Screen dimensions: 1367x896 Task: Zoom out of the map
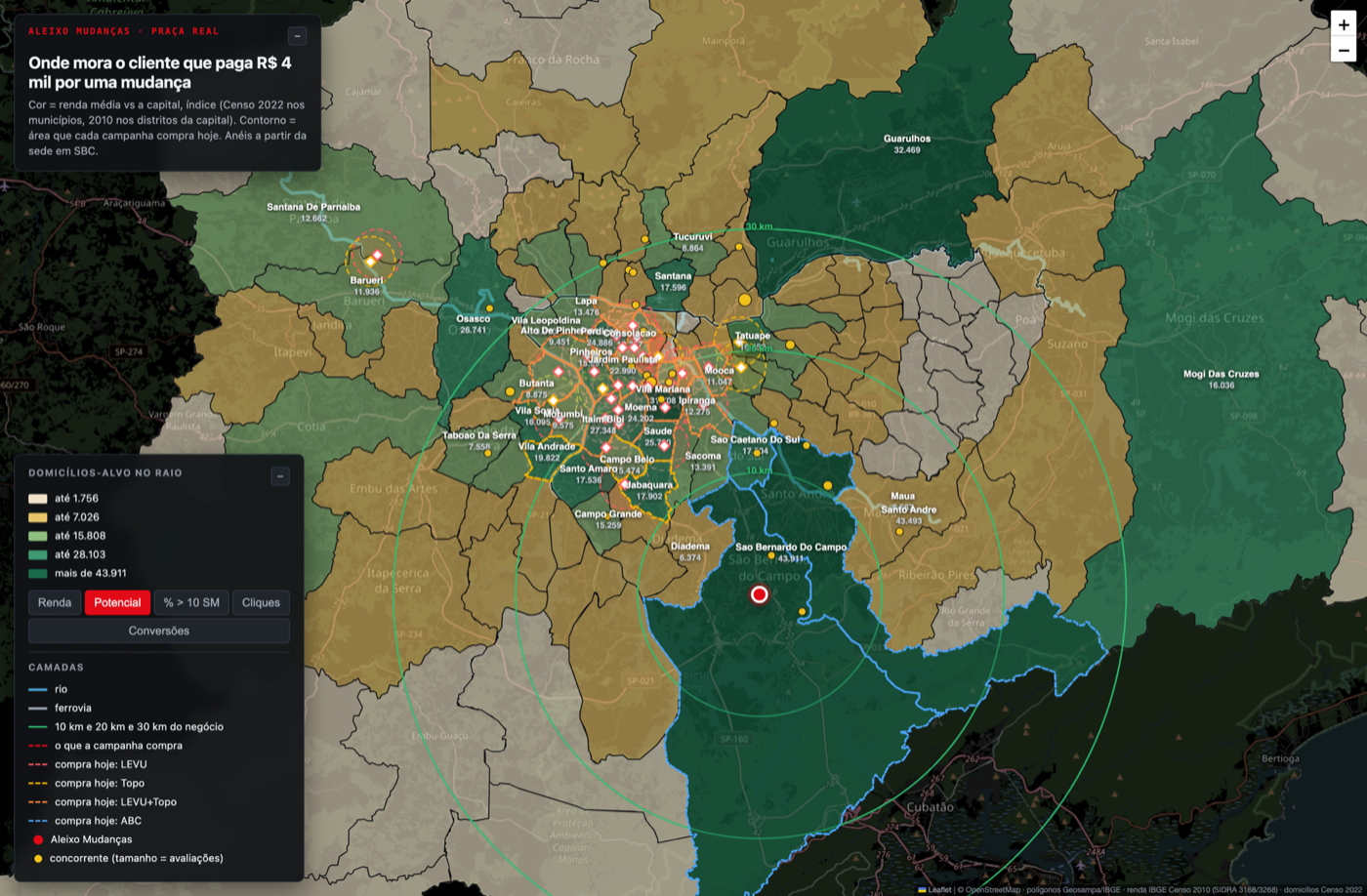pos(1344,50)
